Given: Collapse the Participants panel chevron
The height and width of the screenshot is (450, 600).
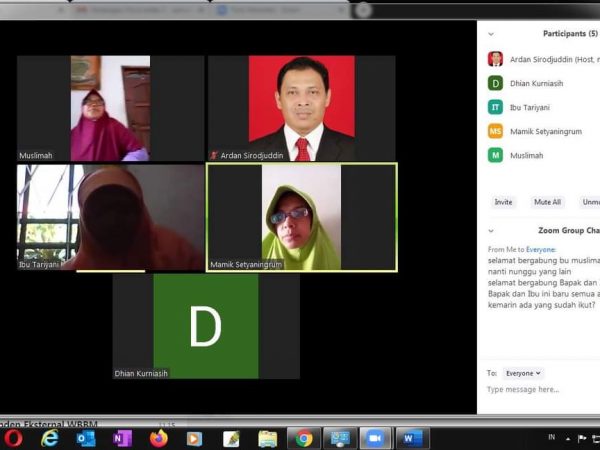Looking at the screenshot, I should click(491, 33).
